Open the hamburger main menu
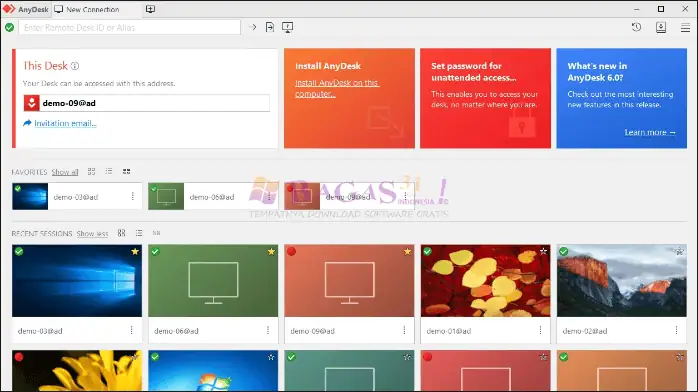698x392 pixels. [686, 28]
